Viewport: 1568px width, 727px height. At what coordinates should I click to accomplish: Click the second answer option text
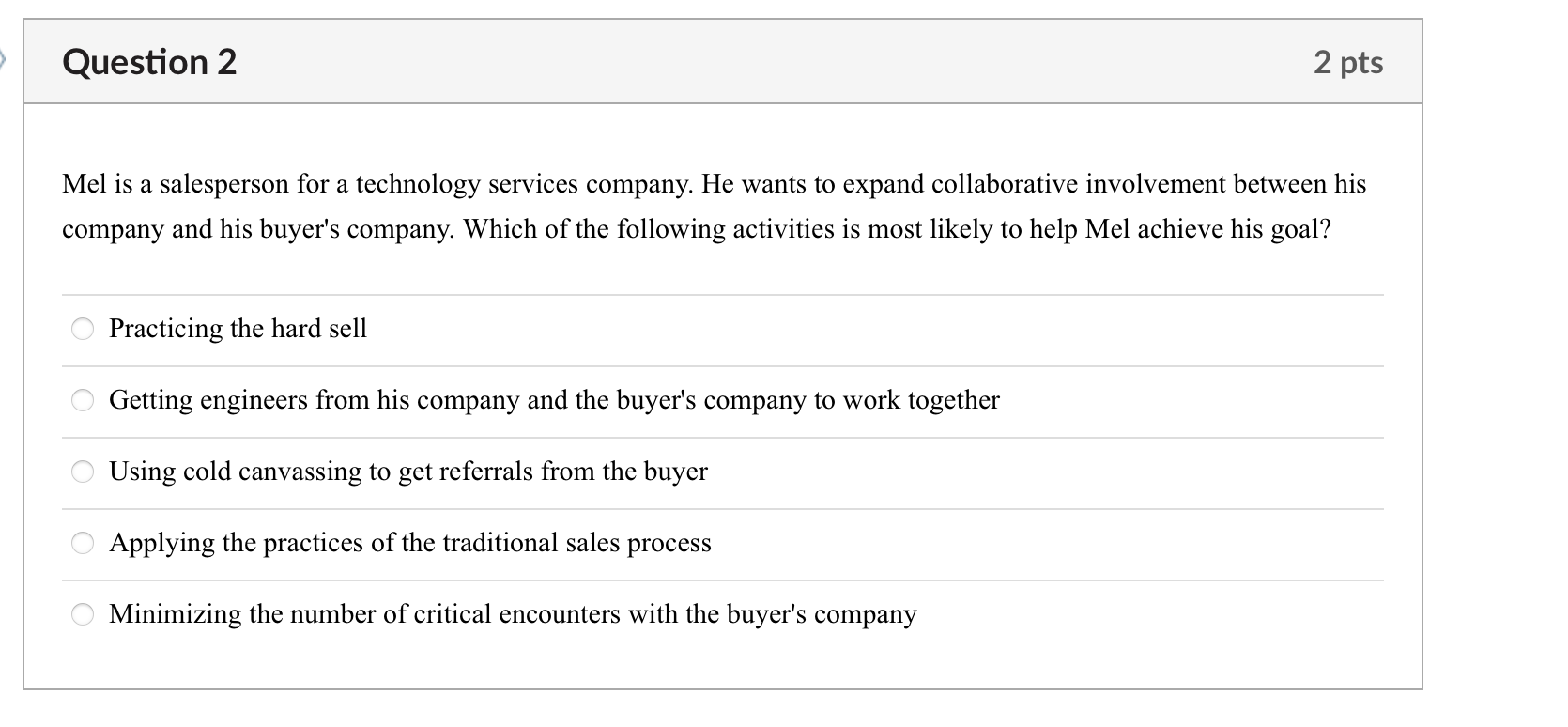coord(554,400)
